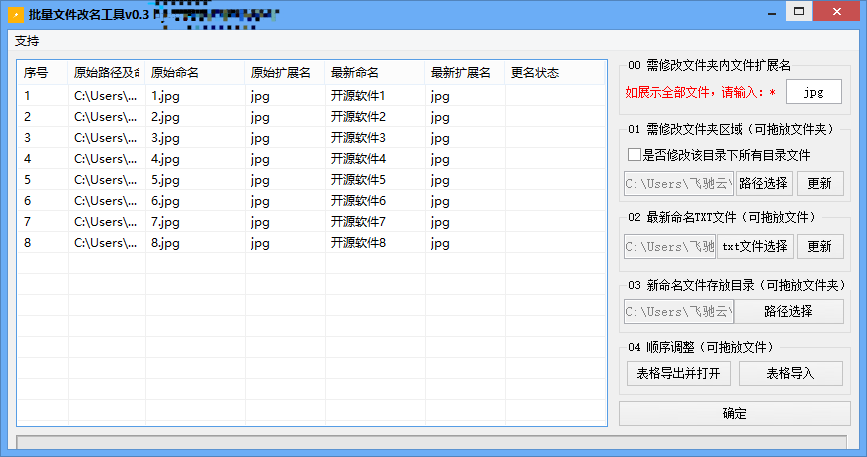This screenshot has width=867, height=457.
Task: Select the cell 8.jpg
Action: click(x=195, y=243)
